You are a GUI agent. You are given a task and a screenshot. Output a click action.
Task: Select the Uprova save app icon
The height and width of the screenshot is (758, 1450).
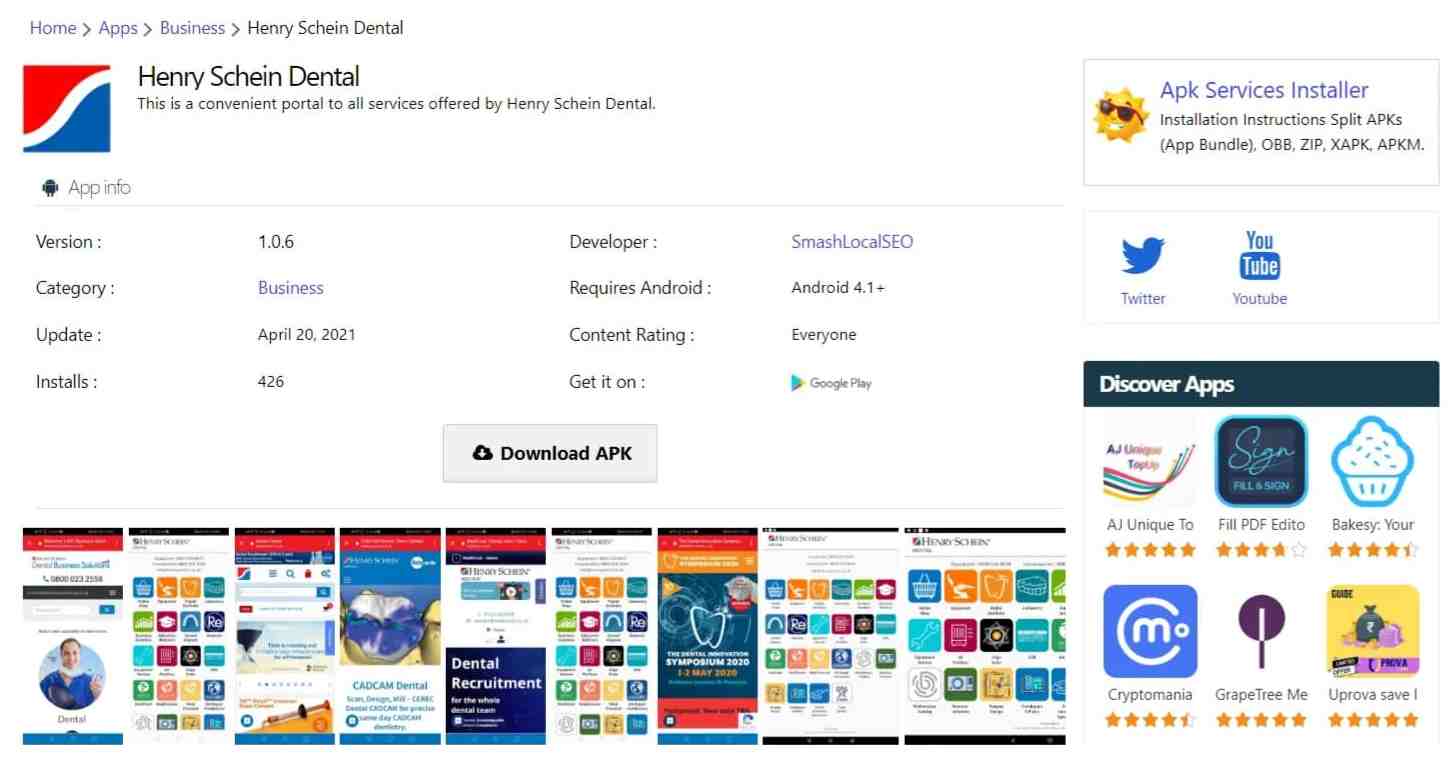1372,632
